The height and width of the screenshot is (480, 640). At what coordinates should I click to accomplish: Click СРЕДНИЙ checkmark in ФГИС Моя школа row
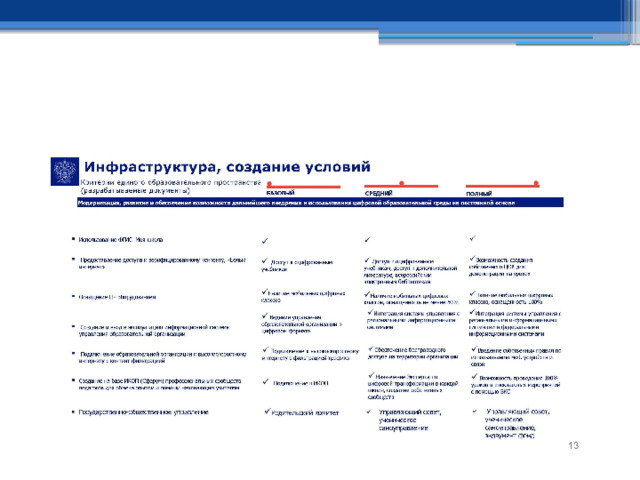367,240
